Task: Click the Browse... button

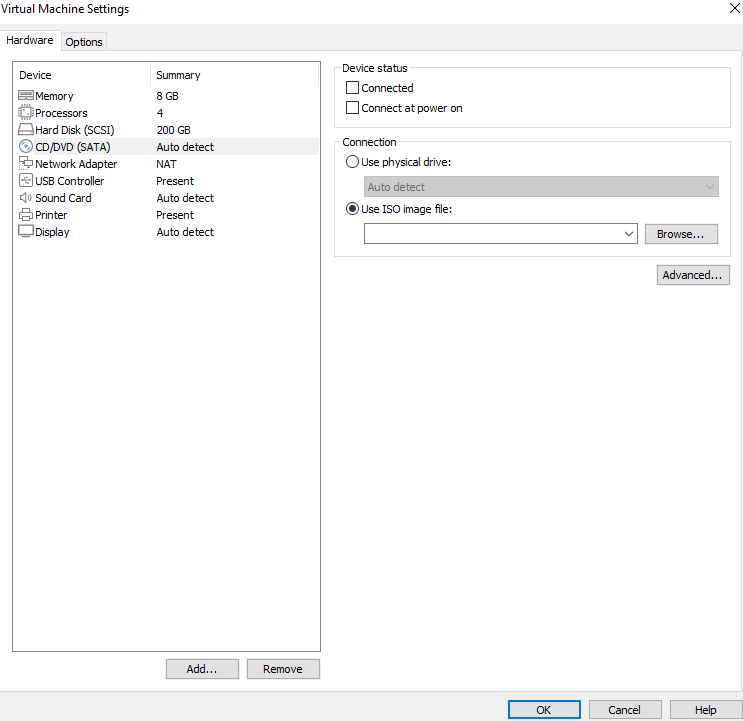Action: pos(681,234)
